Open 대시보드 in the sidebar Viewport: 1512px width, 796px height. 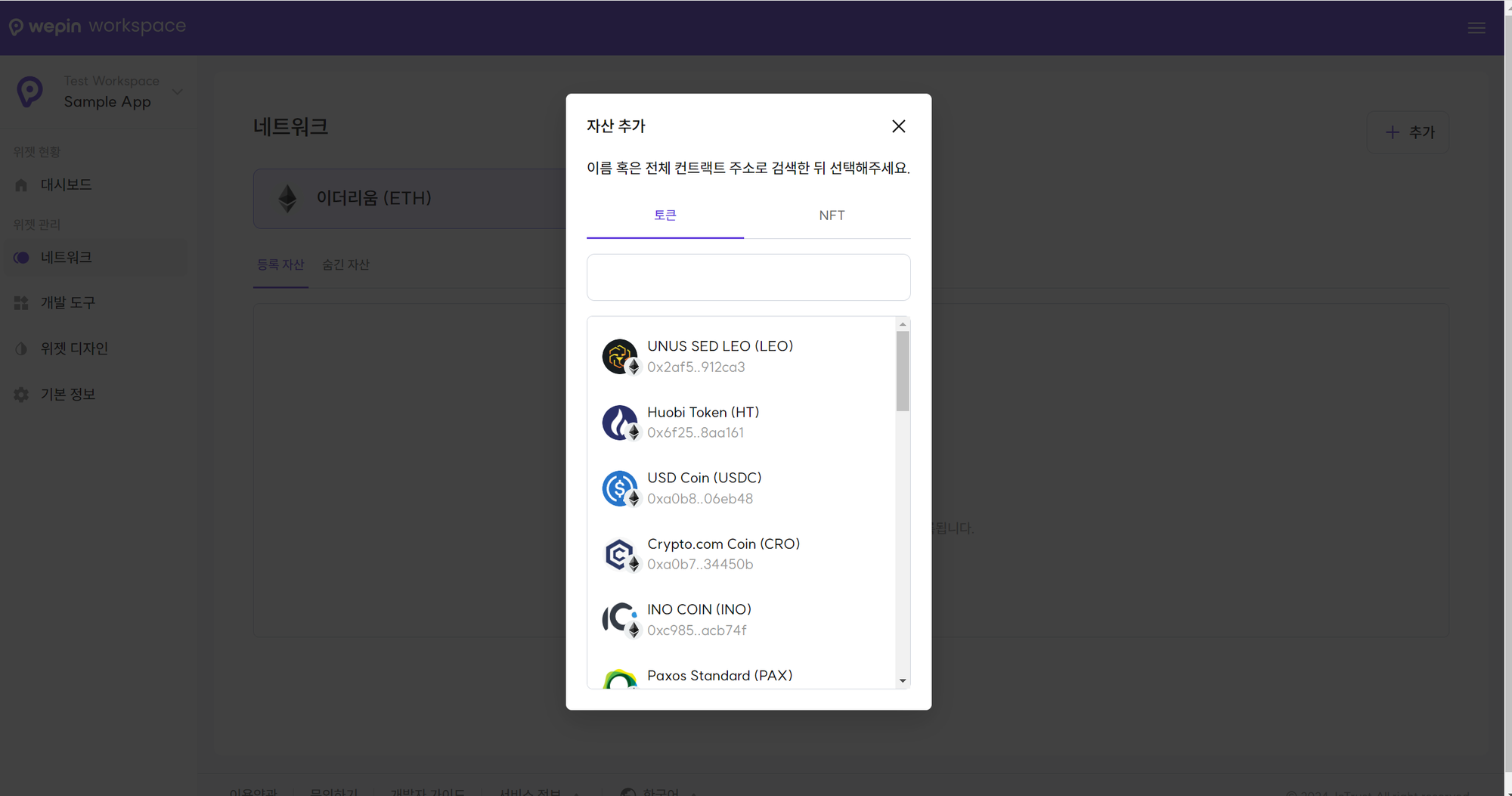(x=66, y=185)
